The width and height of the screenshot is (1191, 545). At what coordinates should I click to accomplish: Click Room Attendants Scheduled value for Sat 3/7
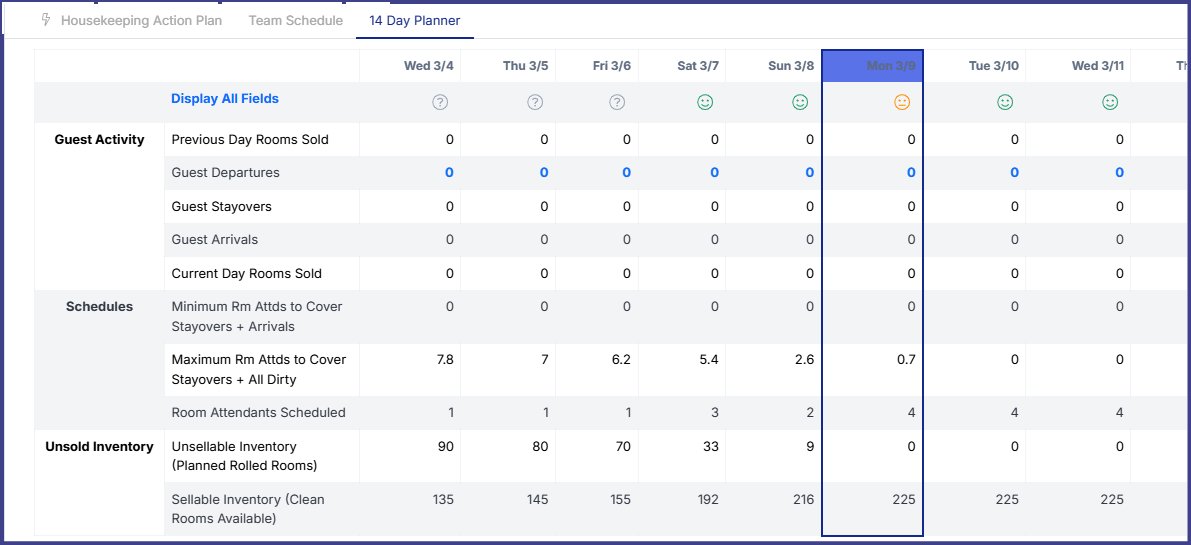pyautogui.click(x=714, y=413)
